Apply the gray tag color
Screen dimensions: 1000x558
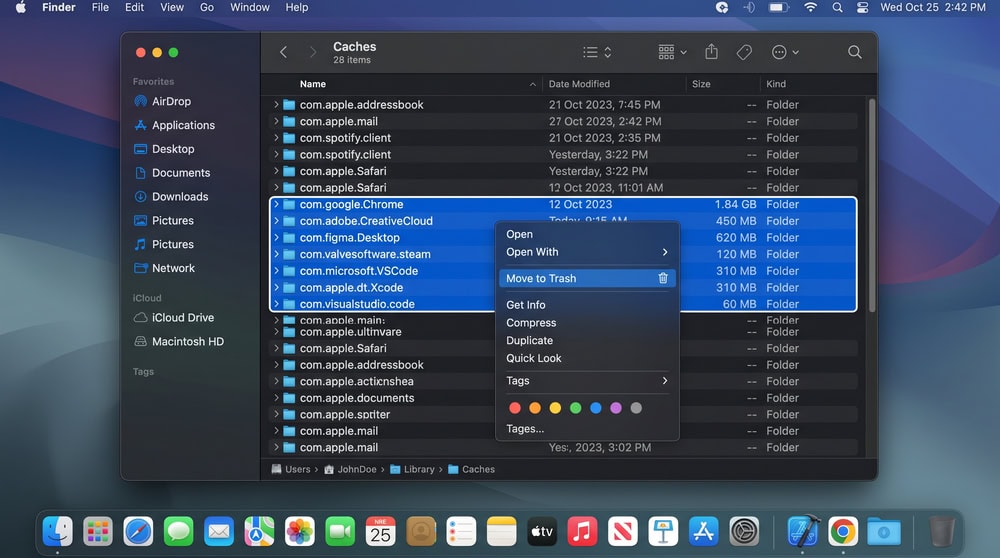point(636,408)
